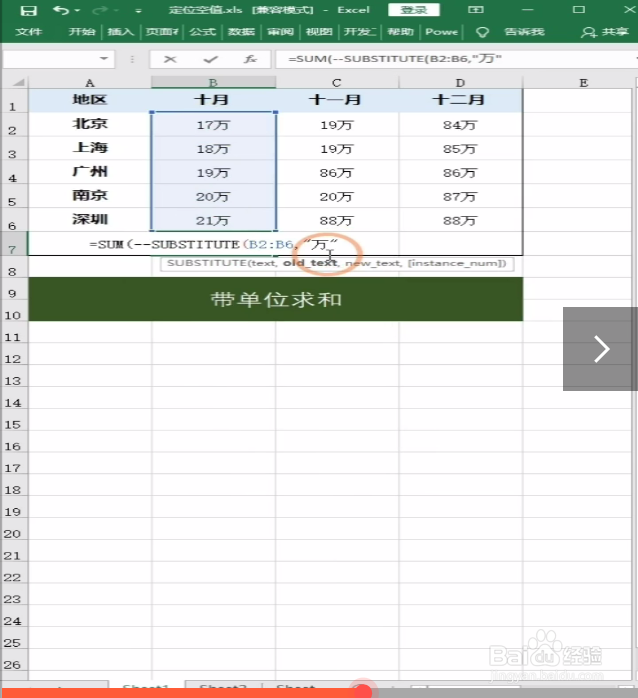Open the Undo history dropdown arrow
The height and width of the screenshot is (698, 638).
77,10
